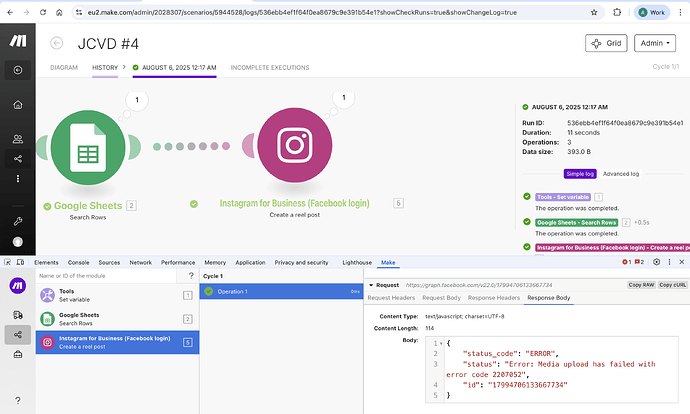Select the AUGUST 6, 2025 12:17 AM tab

(175, 68)
